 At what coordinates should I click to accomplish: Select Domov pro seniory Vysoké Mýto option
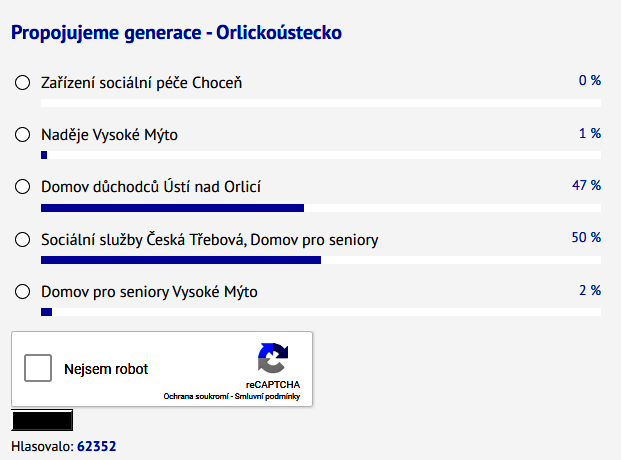coord(22,292)
